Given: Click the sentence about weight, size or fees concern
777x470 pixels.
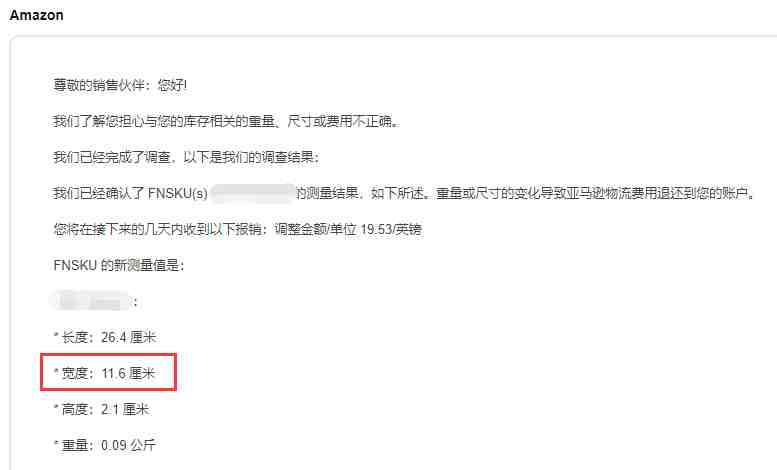Looking at the screenshot, I should [x=226, y=121].
